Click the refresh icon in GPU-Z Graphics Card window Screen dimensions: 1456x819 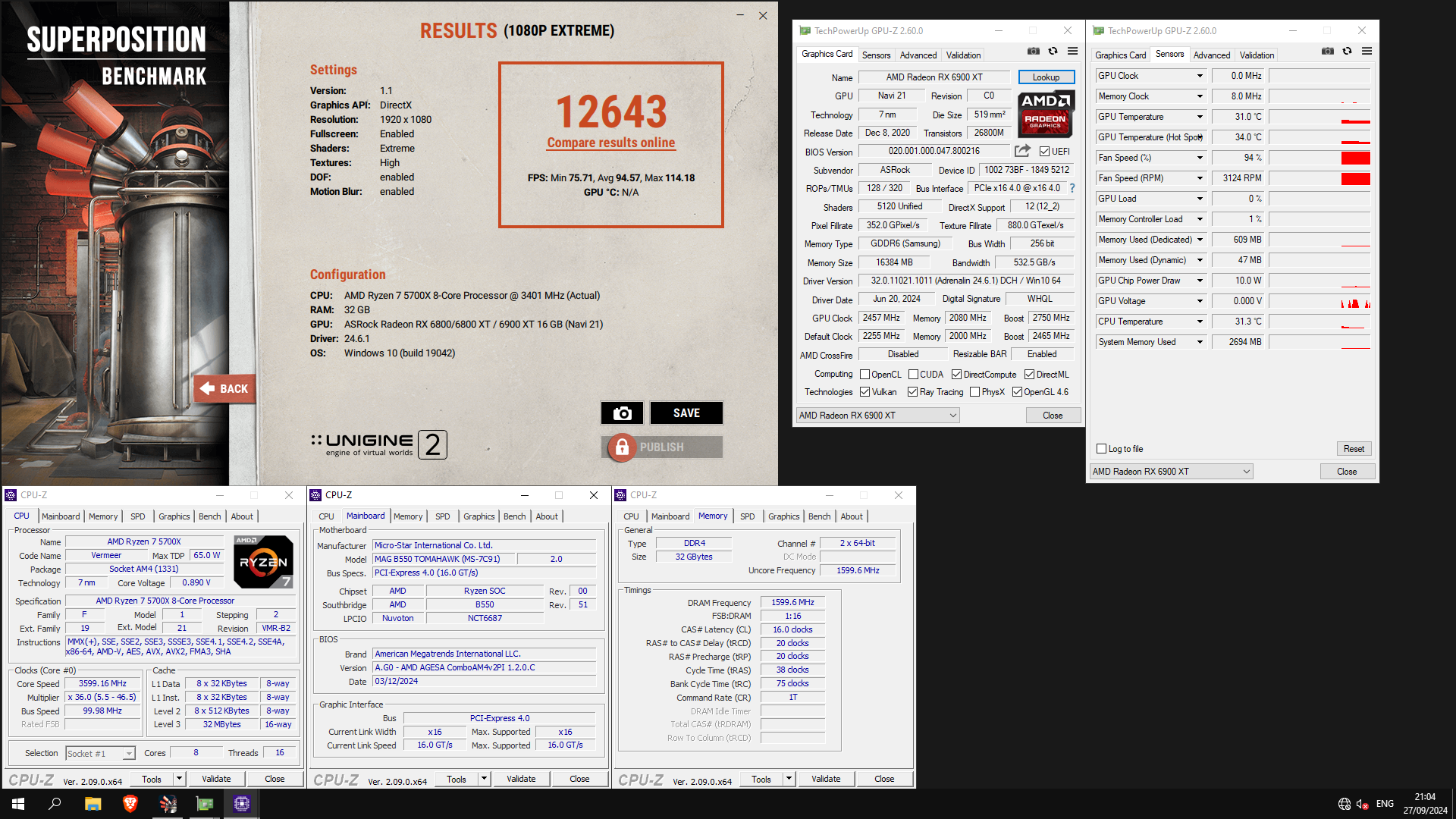(1053, 52)
